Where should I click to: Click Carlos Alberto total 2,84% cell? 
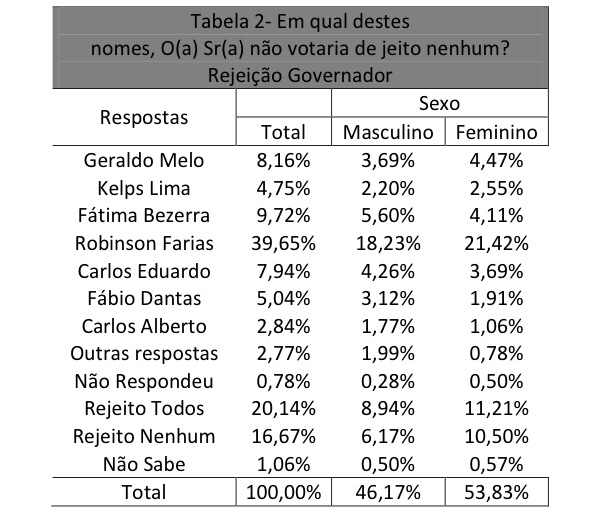[283, 326]
